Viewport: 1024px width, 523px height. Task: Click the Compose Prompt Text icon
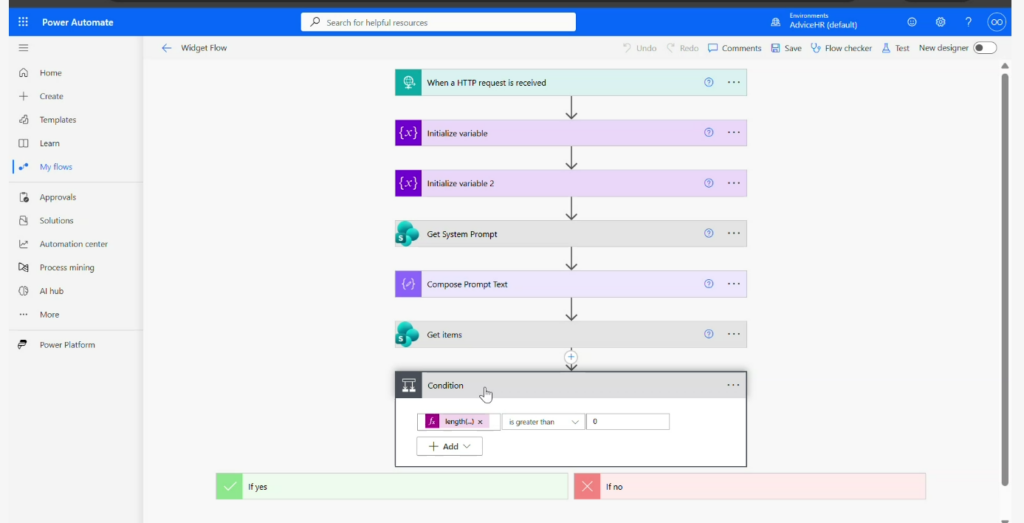tap(408, 284)
